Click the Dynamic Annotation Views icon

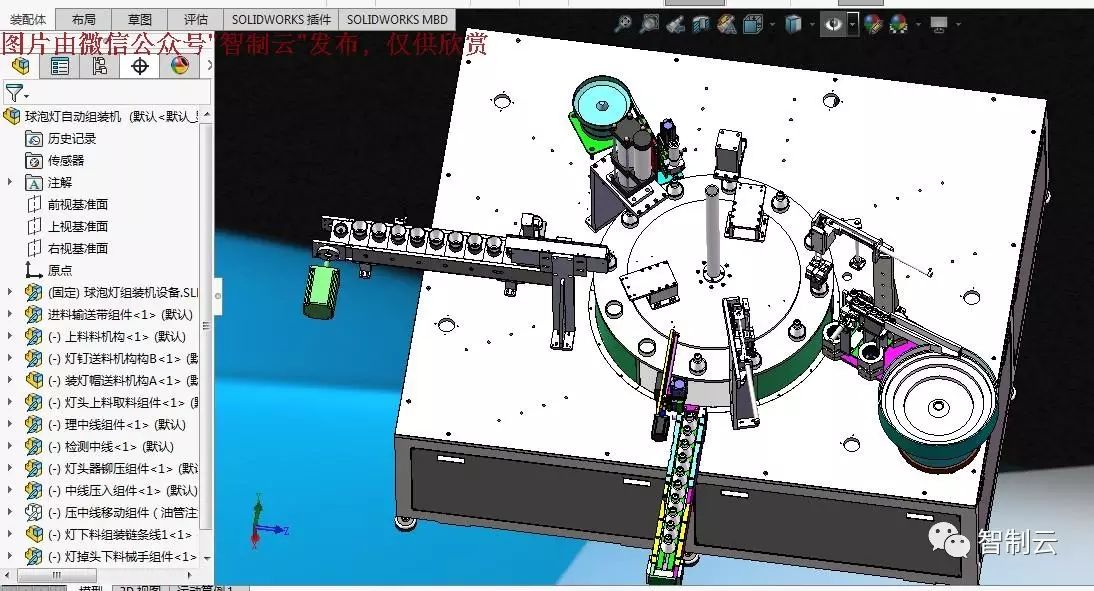tap(726, 24)
